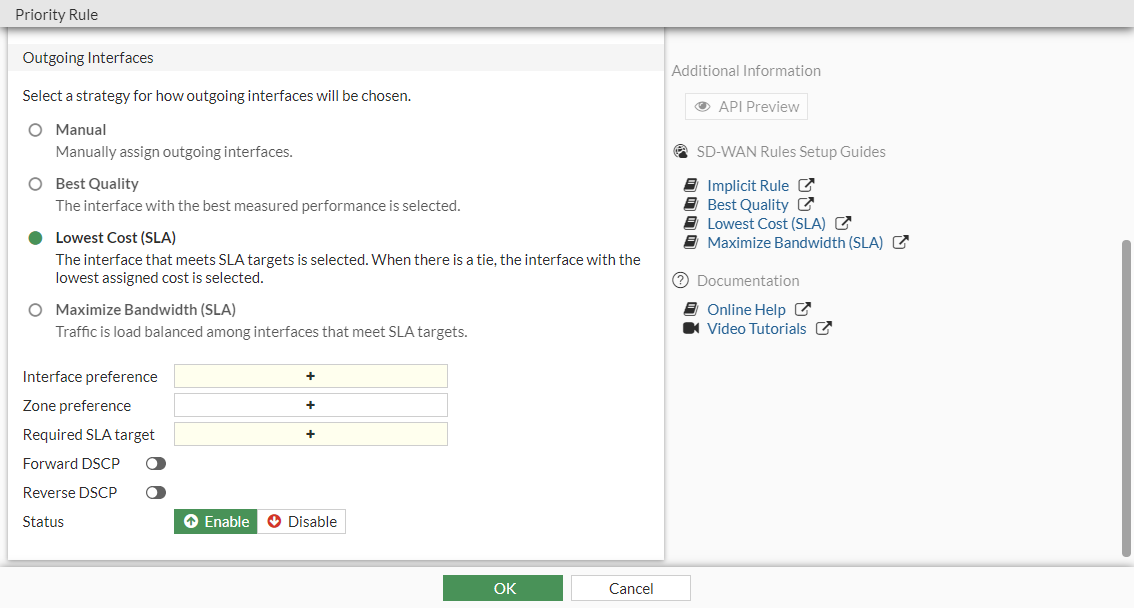Select the Manual strategy radio button
Viewport: 1134px width, 608px height.
pos(36,130)
